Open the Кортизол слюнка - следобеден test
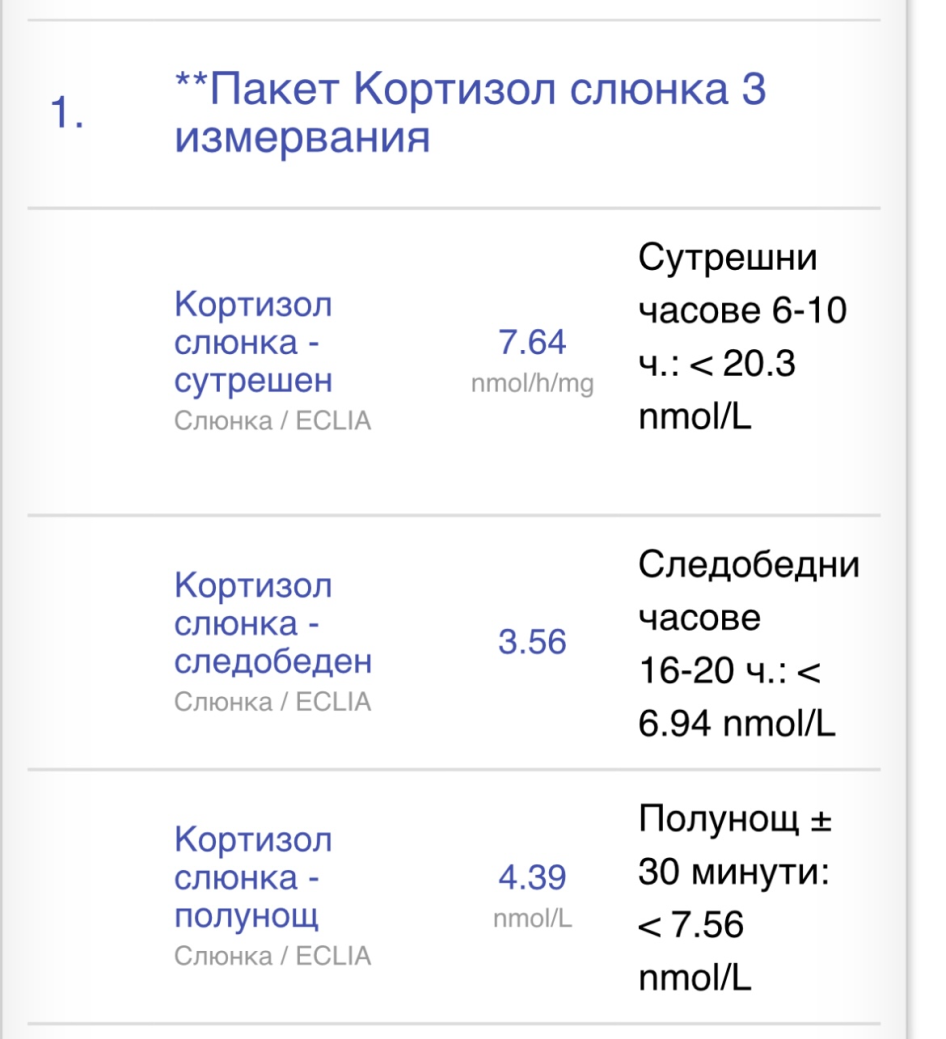The image size is (946, 1039). 273,623
